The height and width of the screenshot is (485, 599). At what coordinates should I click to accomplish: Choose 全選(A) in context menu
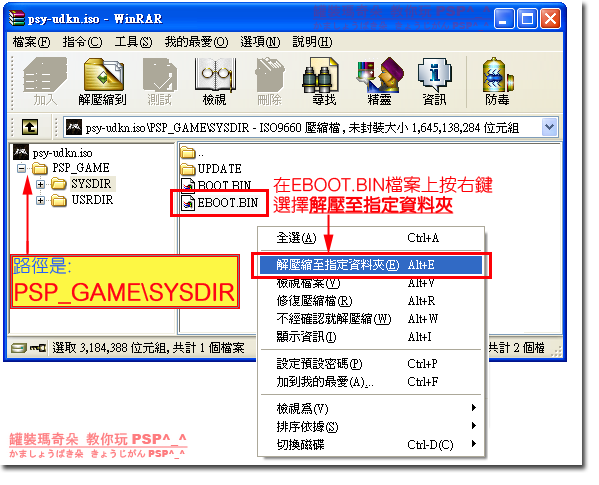tap(371, 238)
